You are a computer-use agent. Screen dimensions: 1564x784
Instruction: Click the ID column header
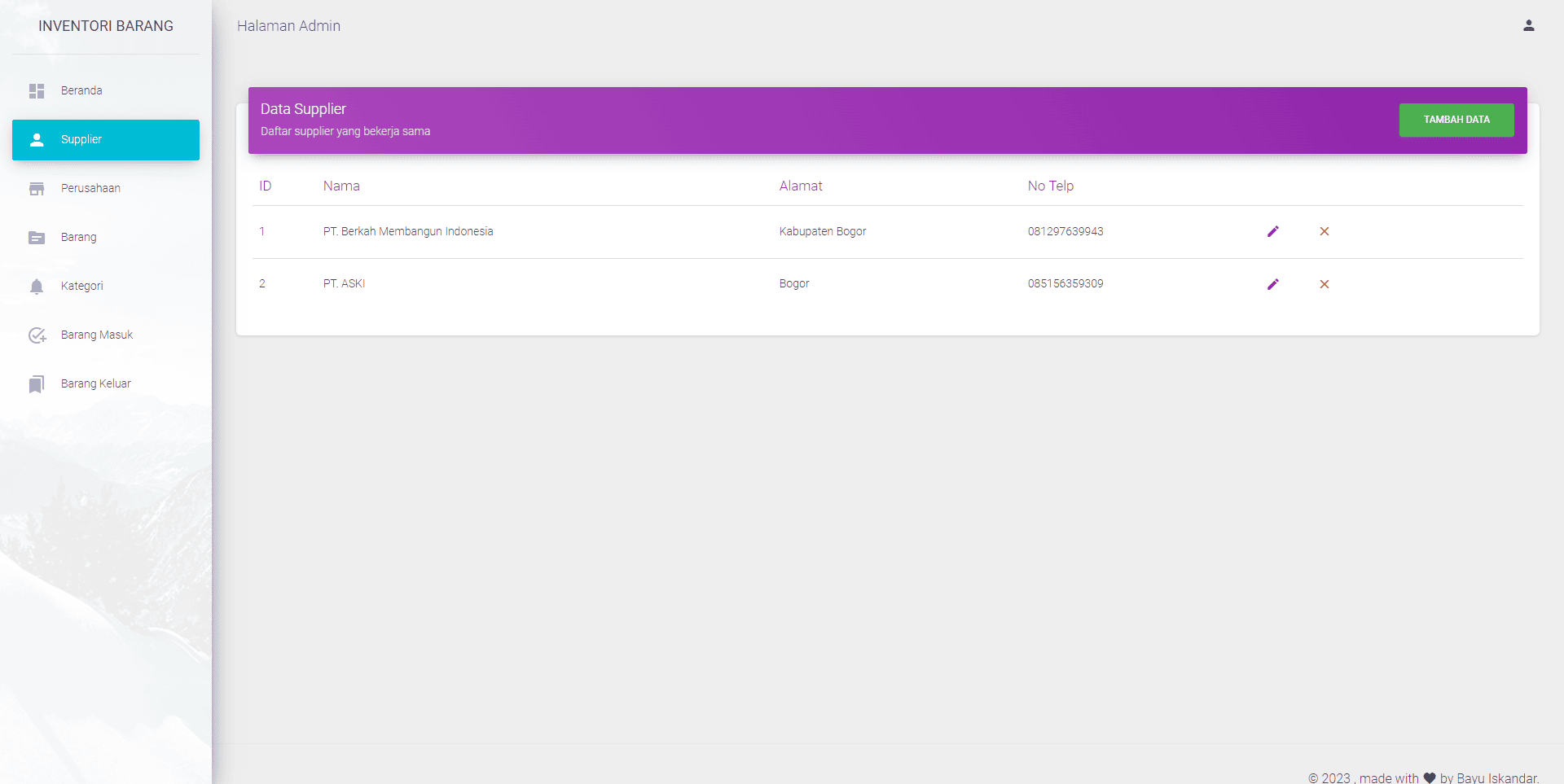click(266, 186)
